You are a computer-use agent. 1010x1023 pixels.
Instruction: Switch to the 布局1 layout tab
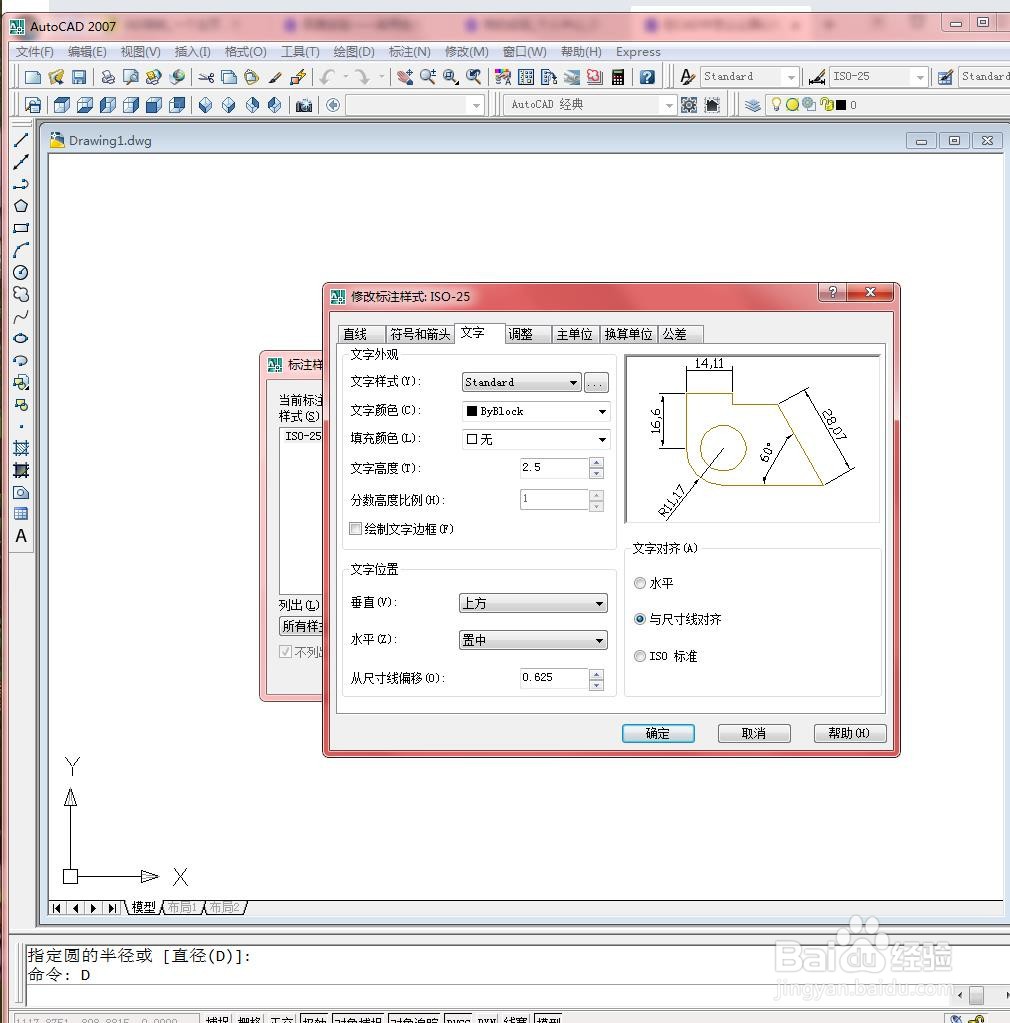point(182,907)
